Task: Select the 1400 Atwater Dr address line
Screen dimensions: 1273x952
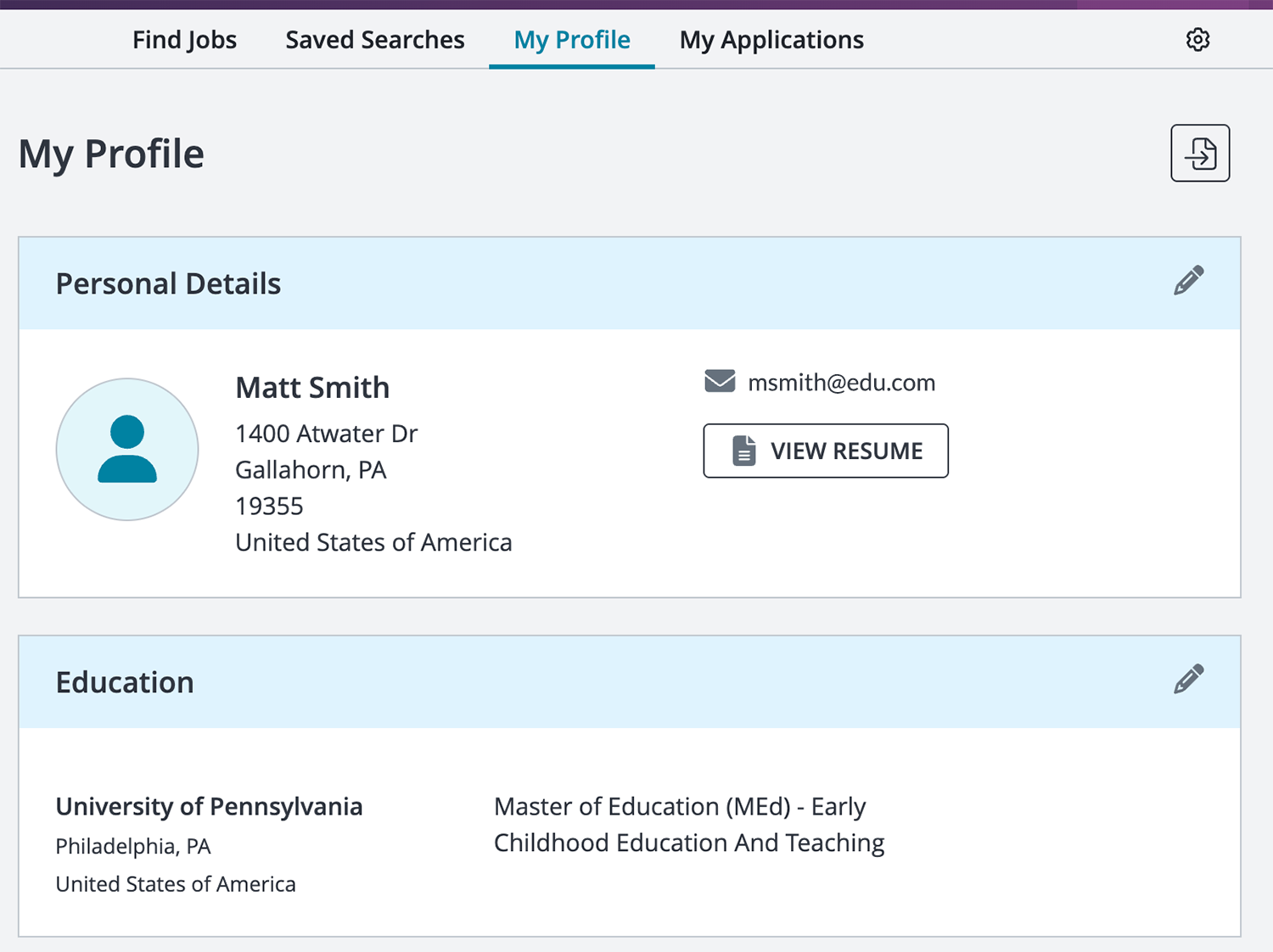Action: [x=326, y=434]
